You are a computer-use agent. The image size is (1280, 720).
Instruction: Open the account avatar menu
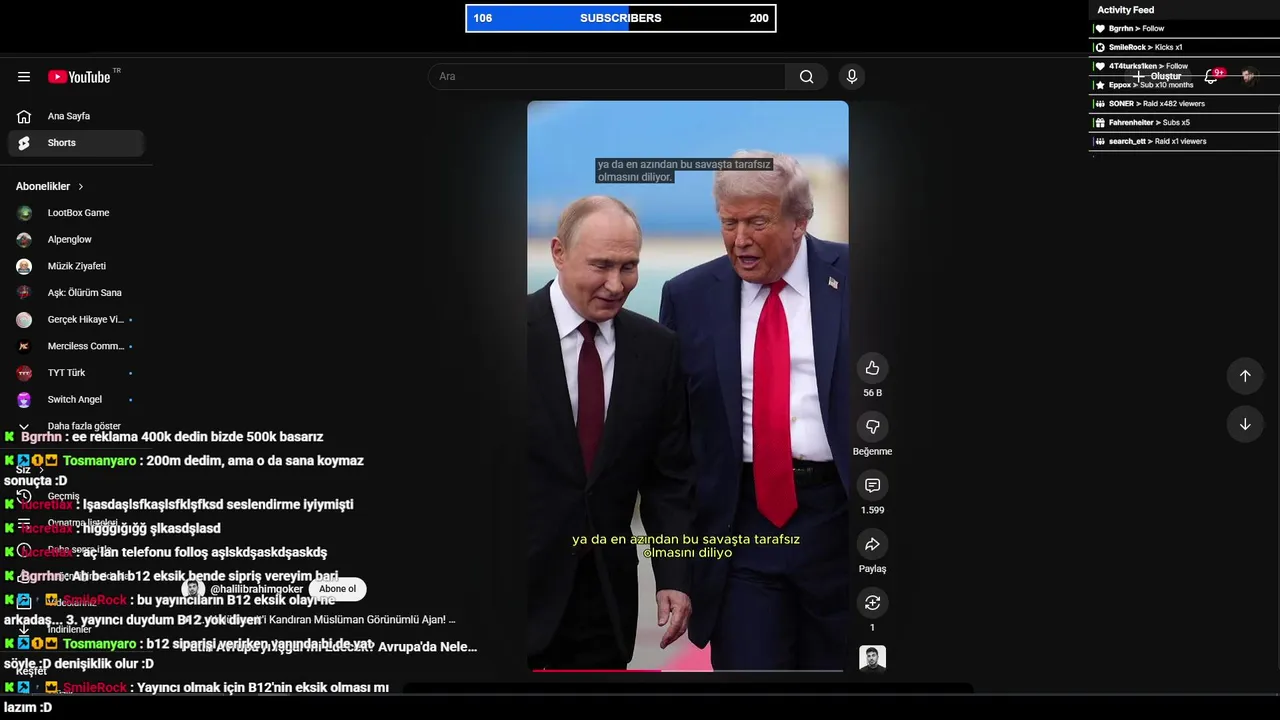pos(1248,77)
